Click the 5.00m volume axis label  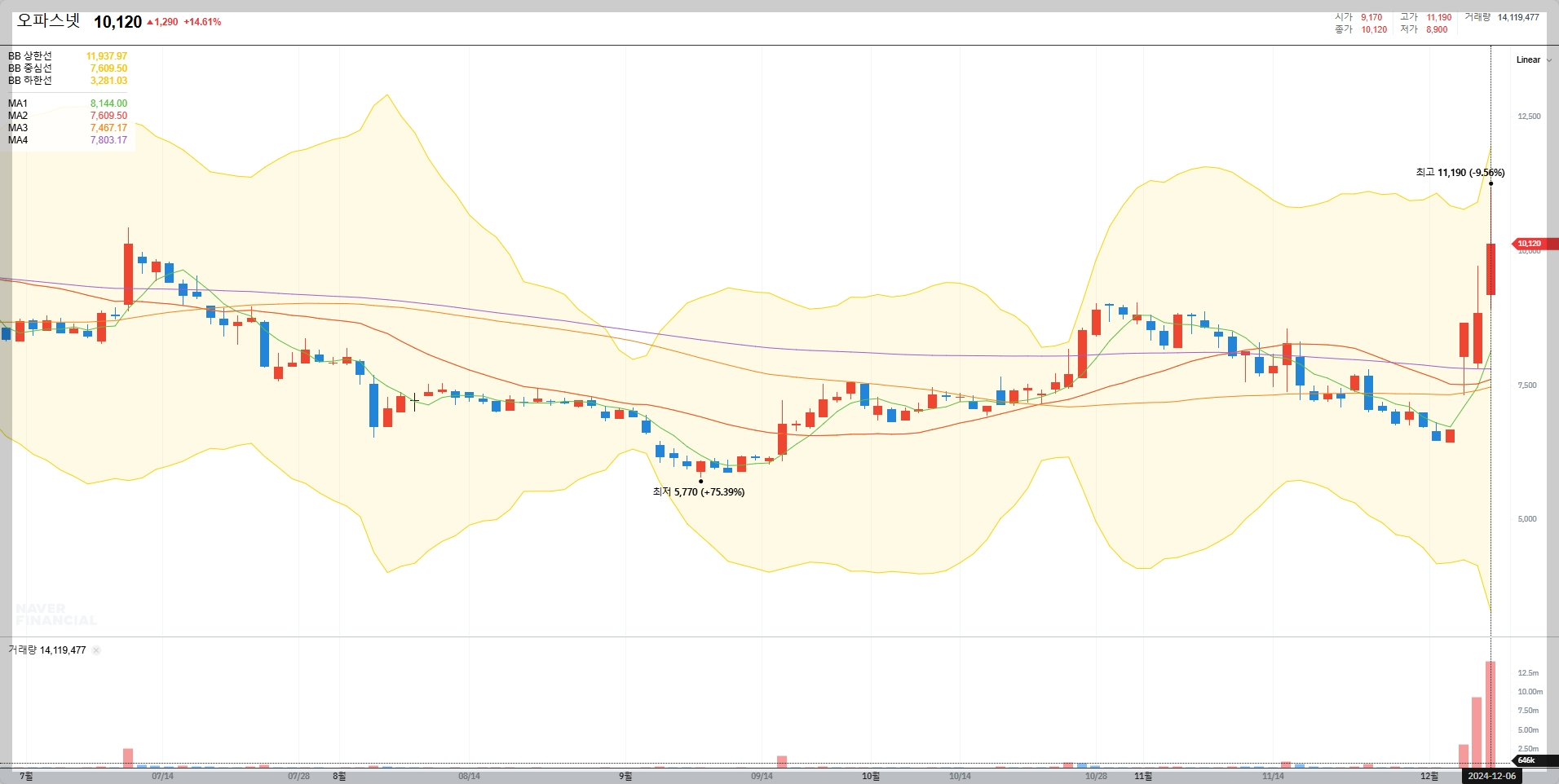point(1528,730)
